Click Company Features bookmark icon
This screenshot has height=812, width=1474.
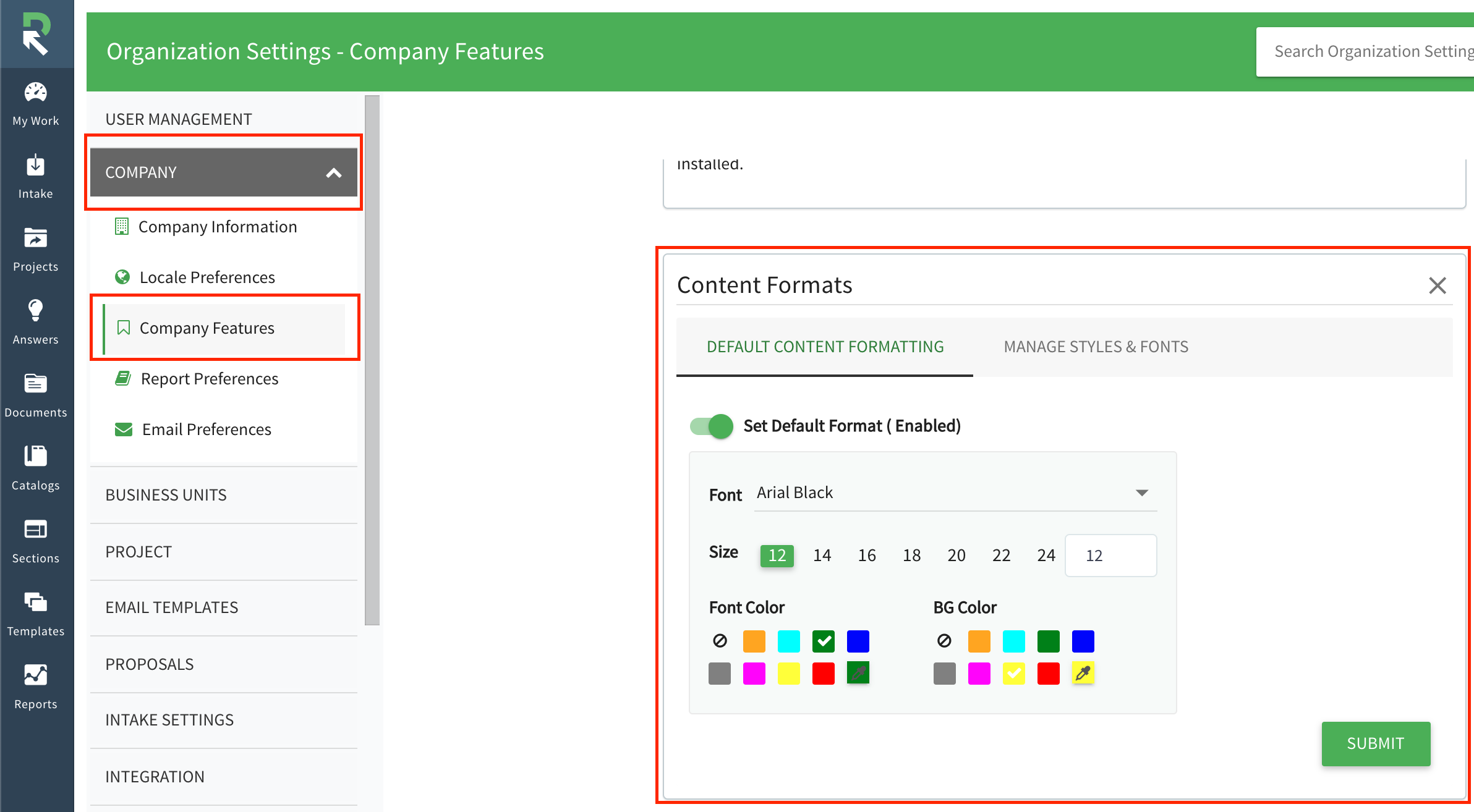[x=123, y=328]
